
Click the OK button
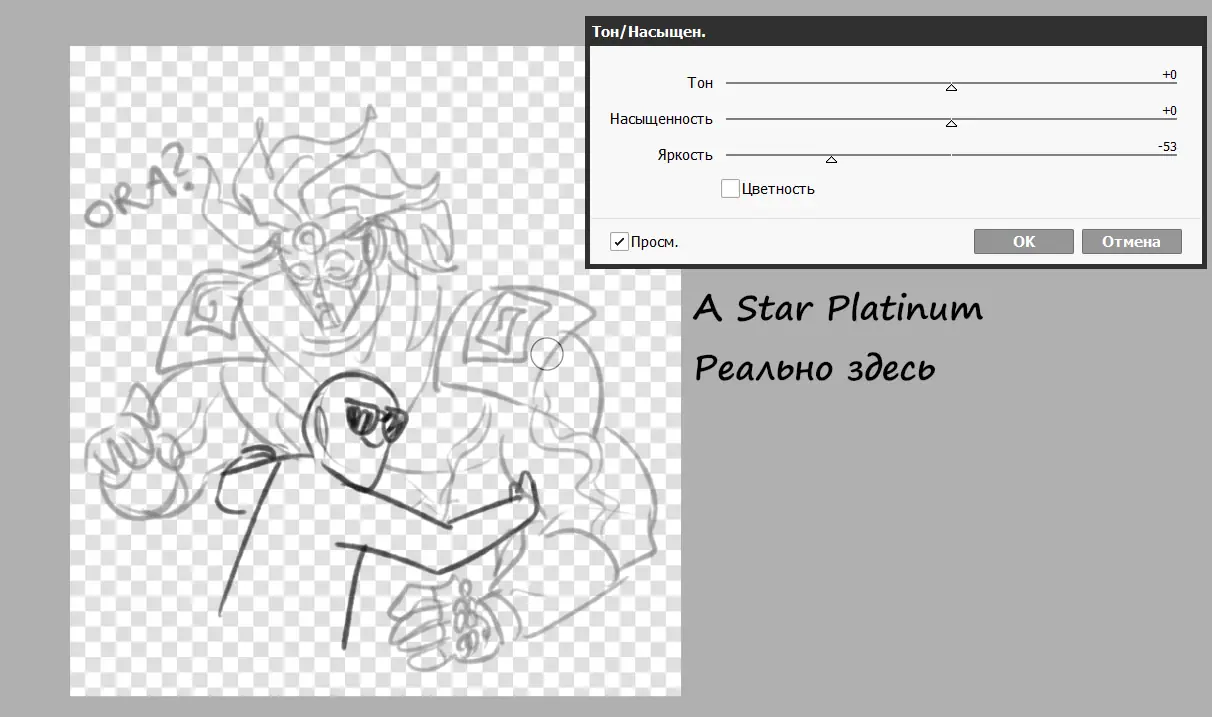1023,242
